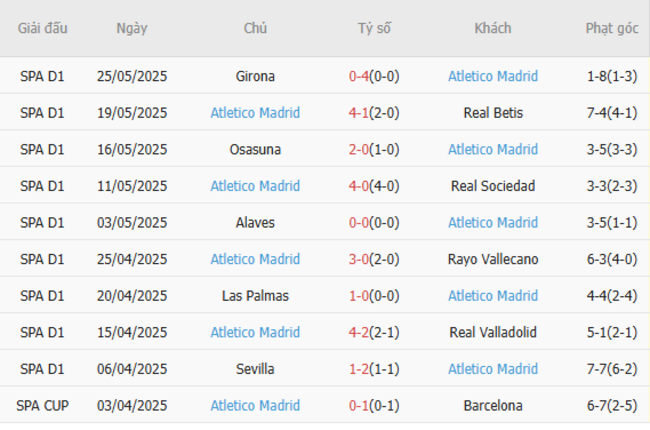This screenshot has width=650, height=430.
Task: Select the Real Betis away team
Action: (492, 113)
